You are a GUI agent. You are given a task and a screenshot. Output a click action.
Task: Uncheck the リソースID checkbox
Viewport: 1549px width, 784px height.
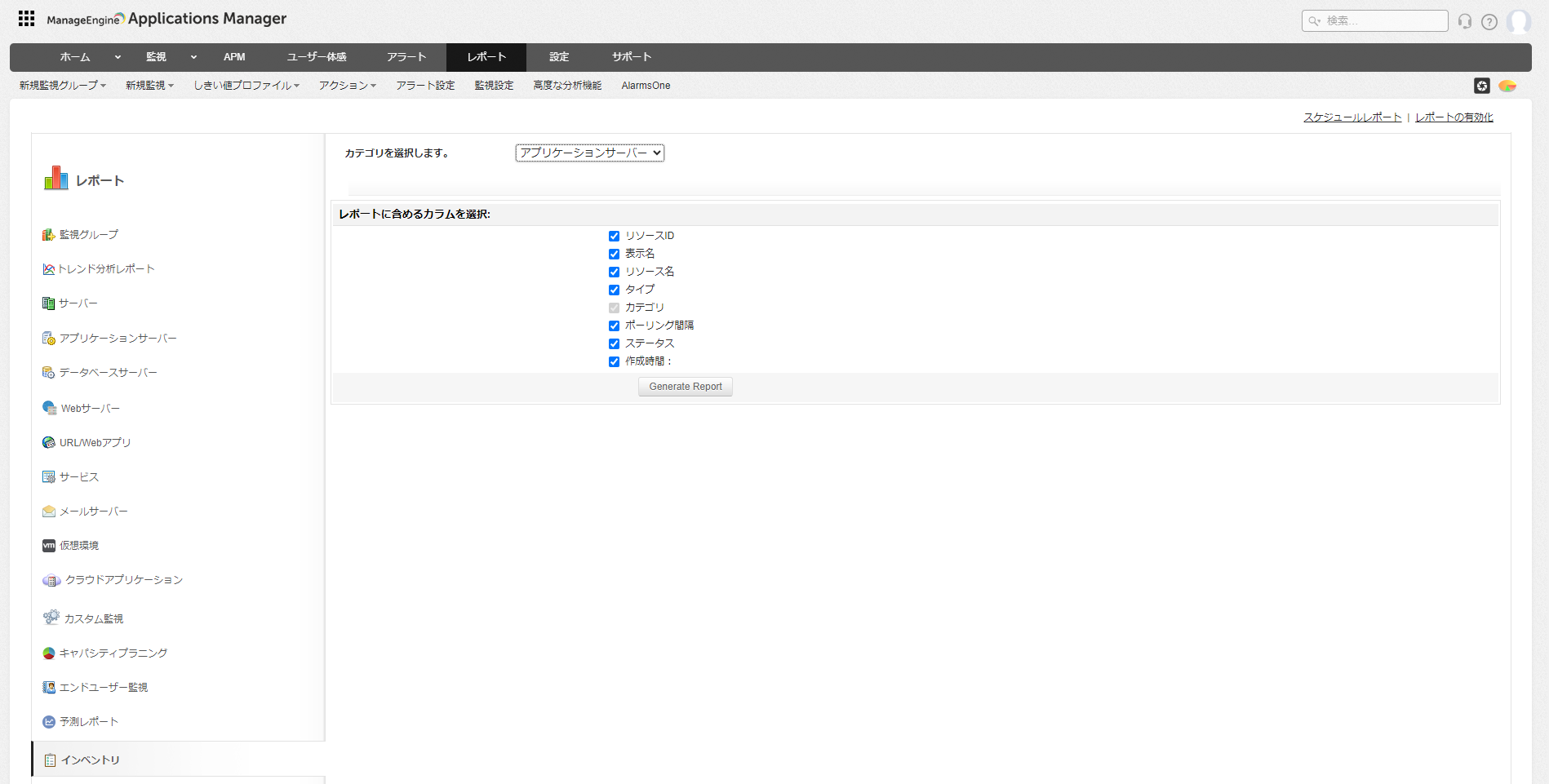(614, 237)
